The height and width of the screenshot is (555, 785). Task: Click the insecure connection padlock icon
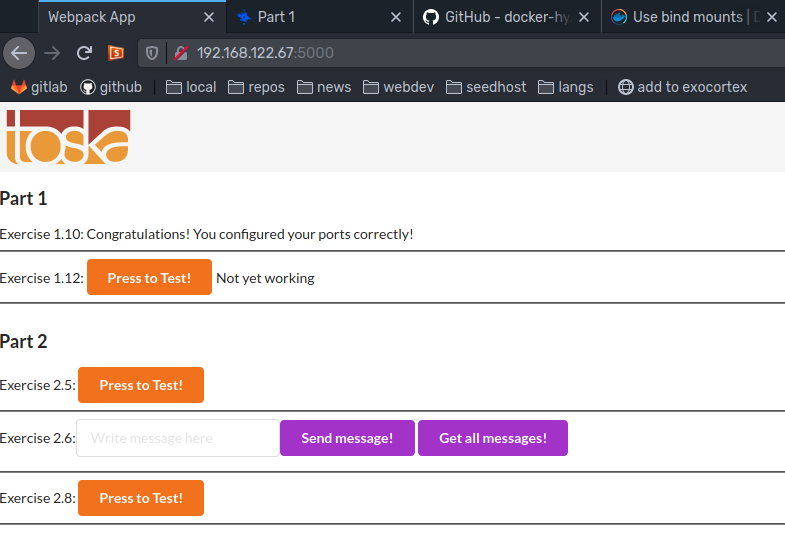click(x=180, y=53)
